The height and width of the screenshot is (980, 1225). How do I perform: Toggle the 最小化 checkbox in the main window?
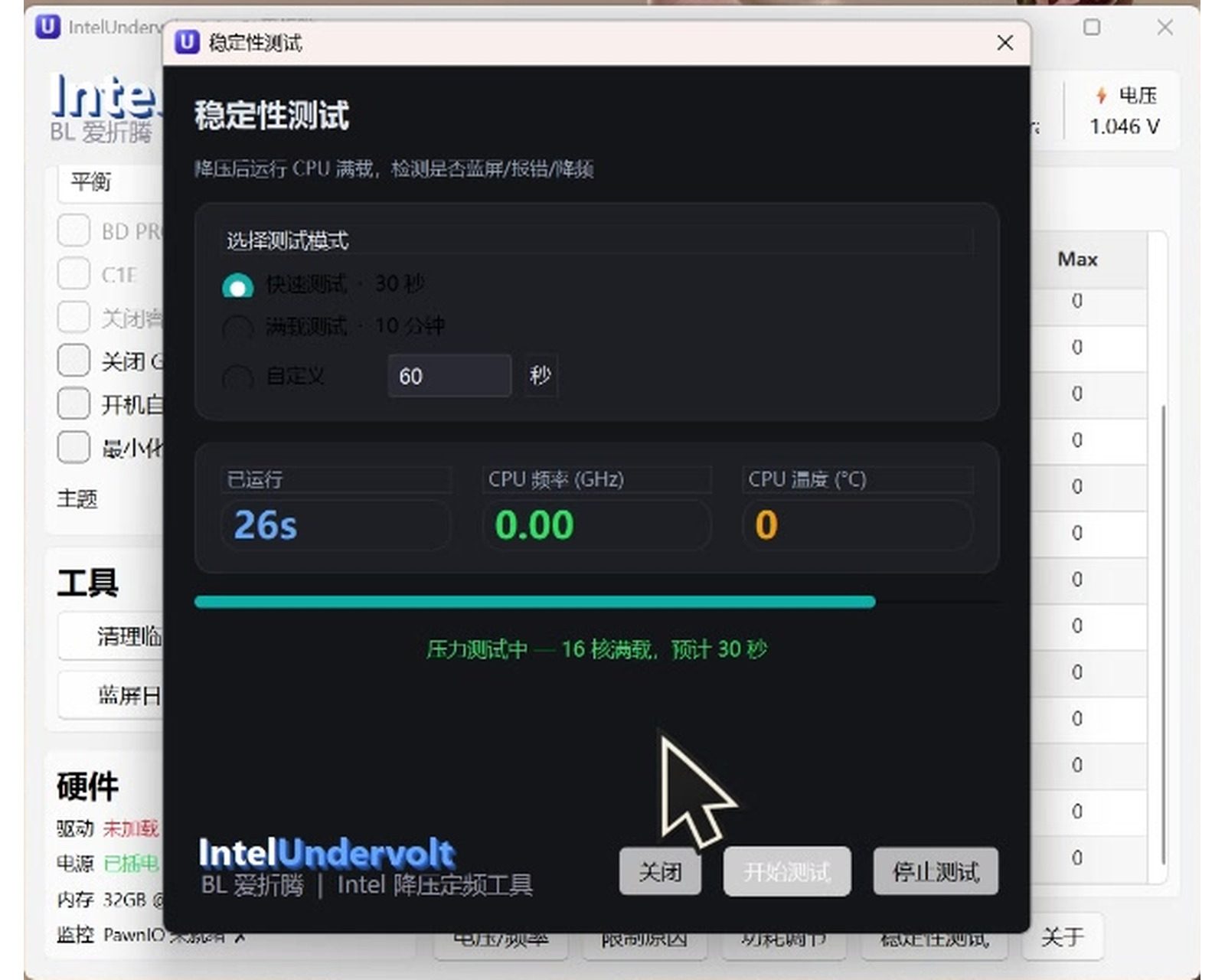[x=73, y=447]
